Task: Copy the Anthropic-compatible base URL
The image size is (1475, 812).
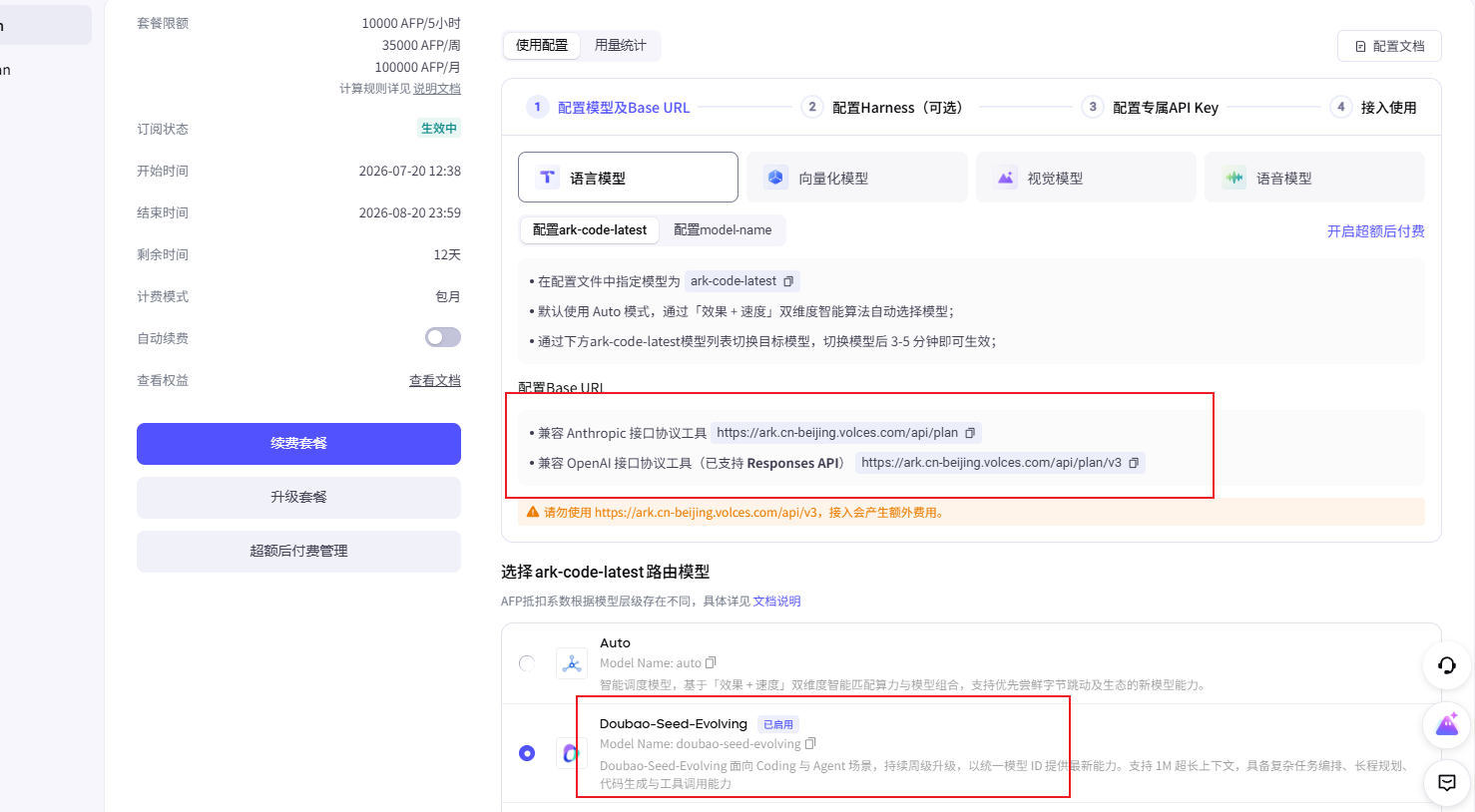Action: point(970,433)
